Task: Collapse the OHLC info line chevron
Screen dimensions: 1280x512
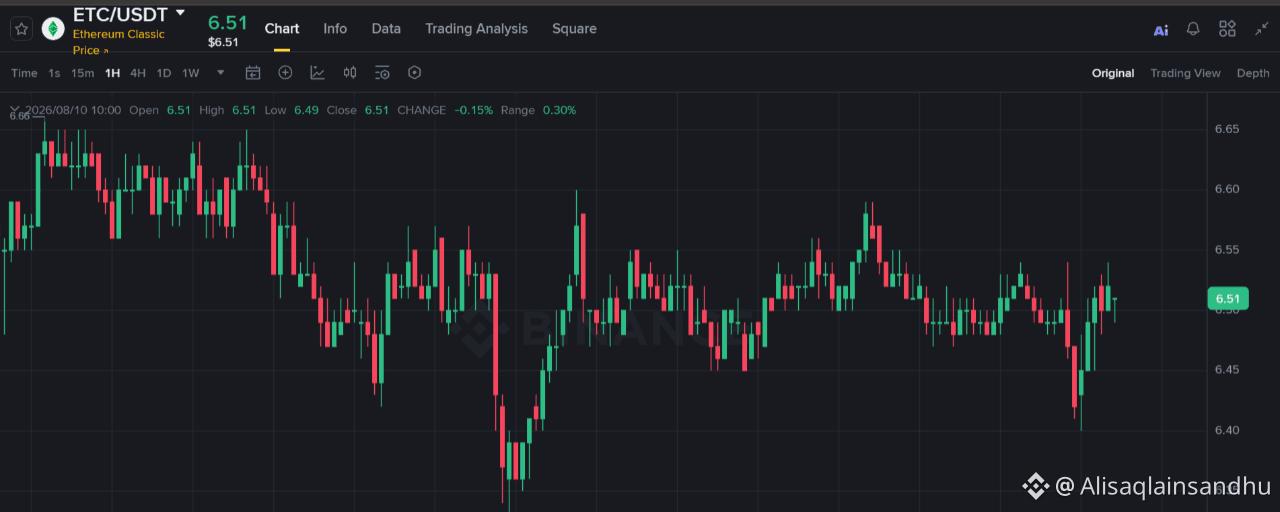Action: click(x=15, y=110)
